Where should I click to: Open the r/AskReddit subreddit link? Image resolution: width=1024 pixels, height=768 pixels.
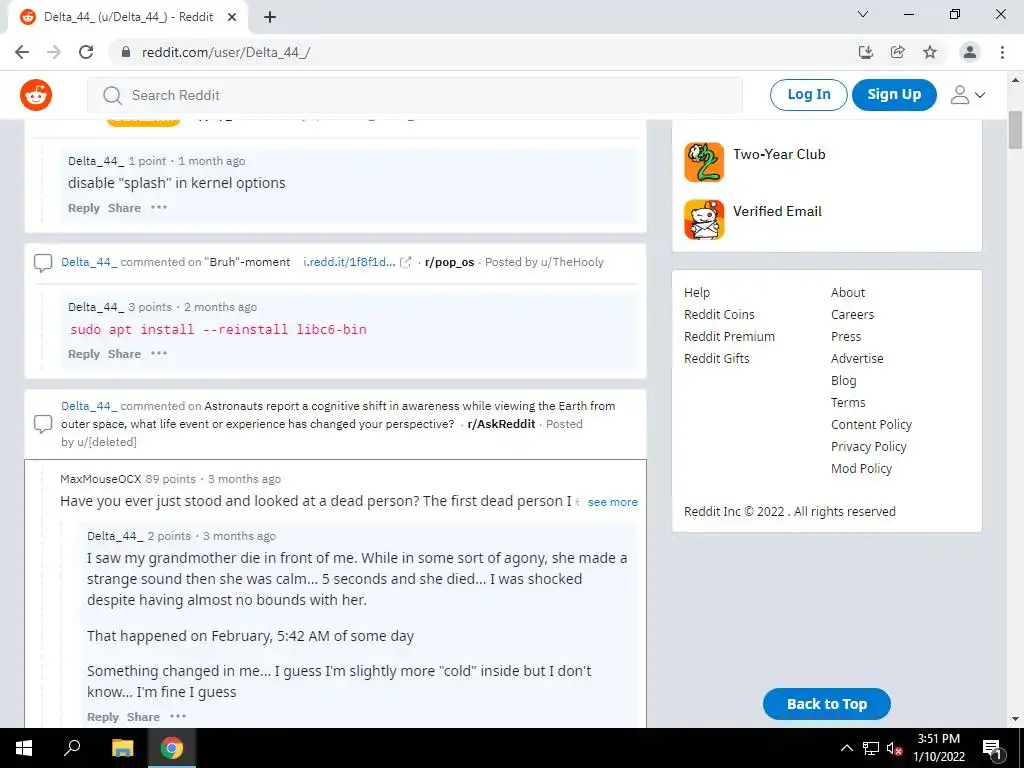501,424
